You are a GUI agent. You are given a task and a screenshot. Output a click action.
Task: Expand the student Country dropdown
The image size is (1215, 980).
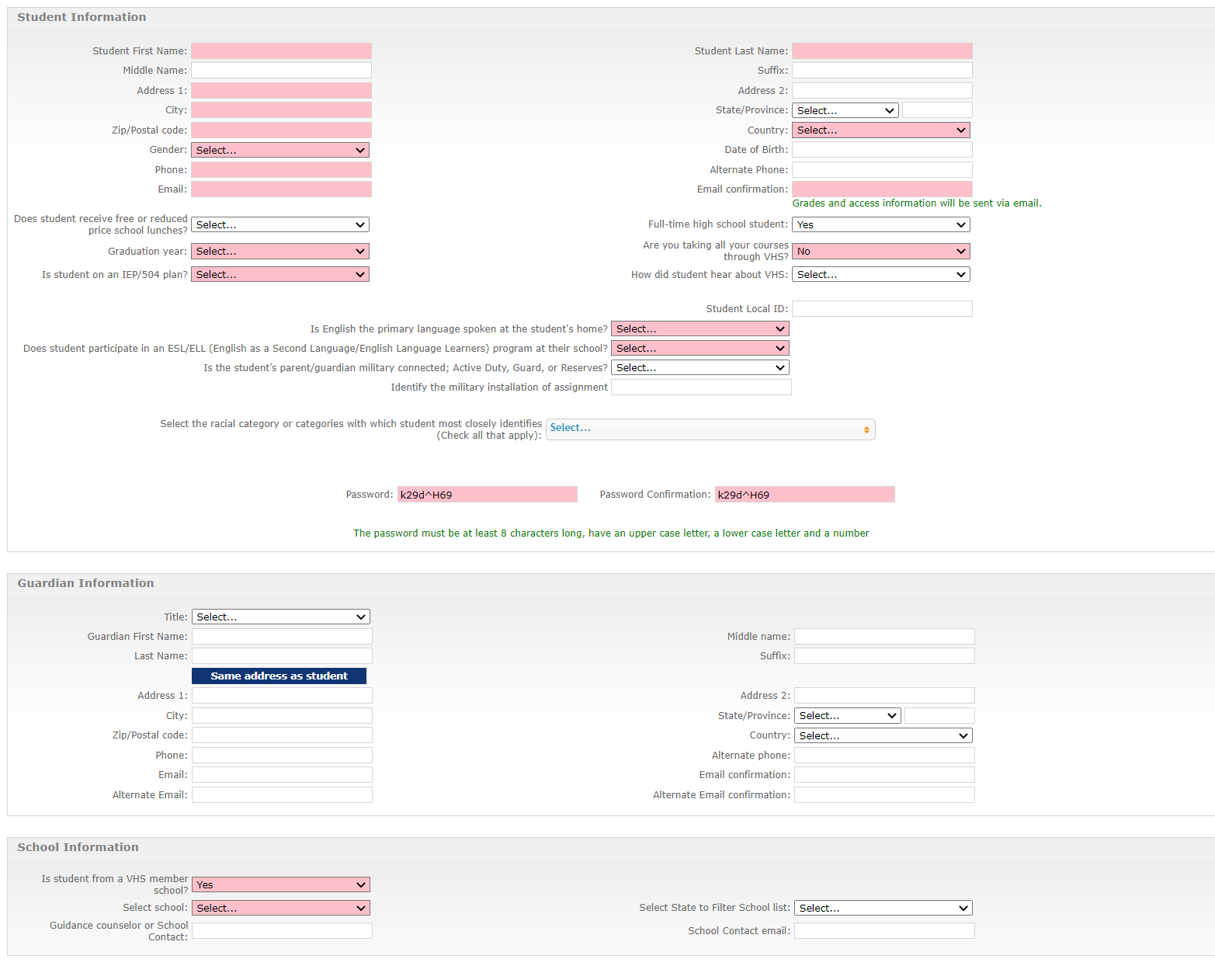click(880, 130)
